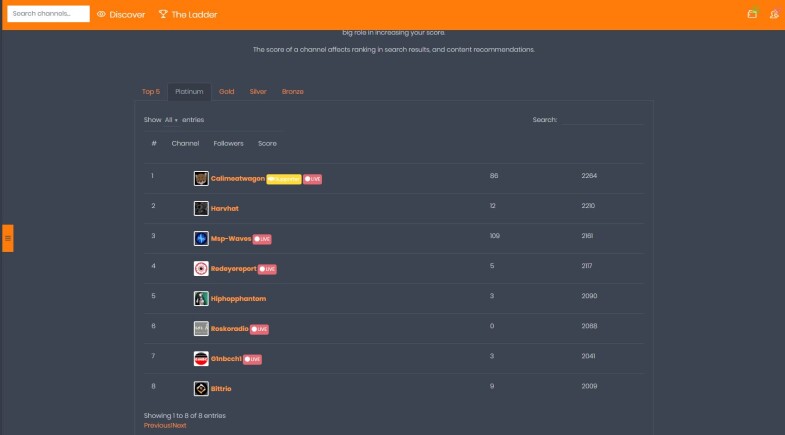
Task: Click Msp-Waves' blue avatar icon
Action: pos(201,239)
